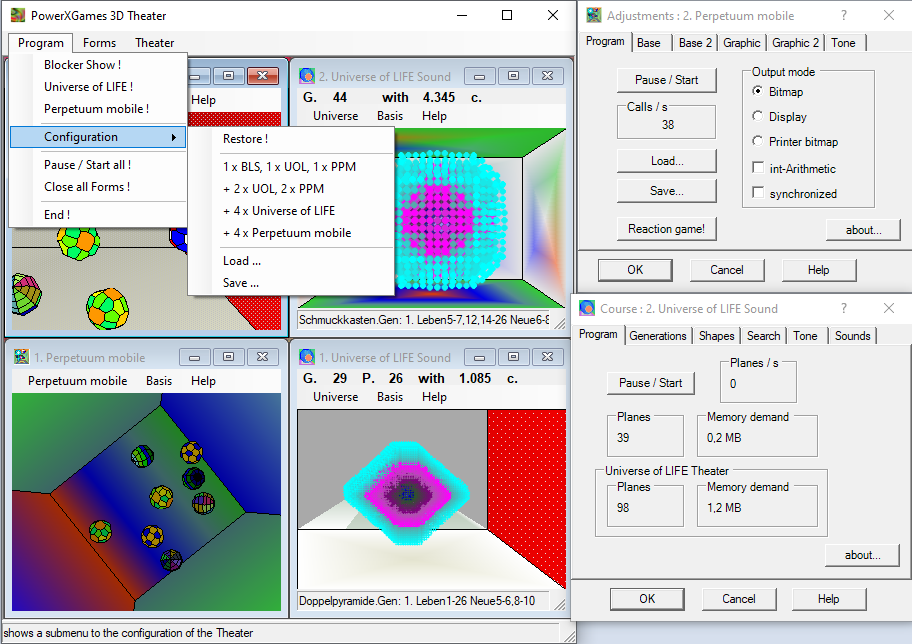The width and height of the screenshot is (912, 644).
Task: Enable the int-Arithmetic checkbox
Action: (758, 168)
